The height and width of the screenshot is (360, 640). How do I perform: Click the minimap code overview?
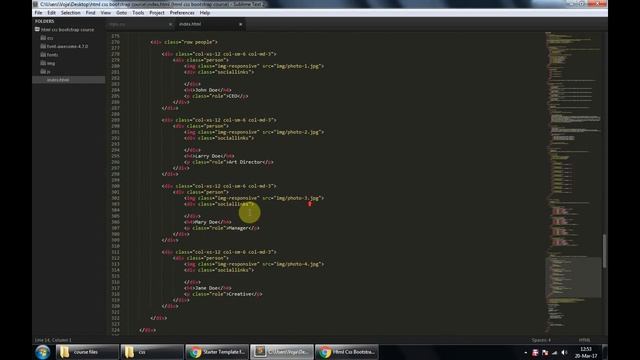pos(573,182)
